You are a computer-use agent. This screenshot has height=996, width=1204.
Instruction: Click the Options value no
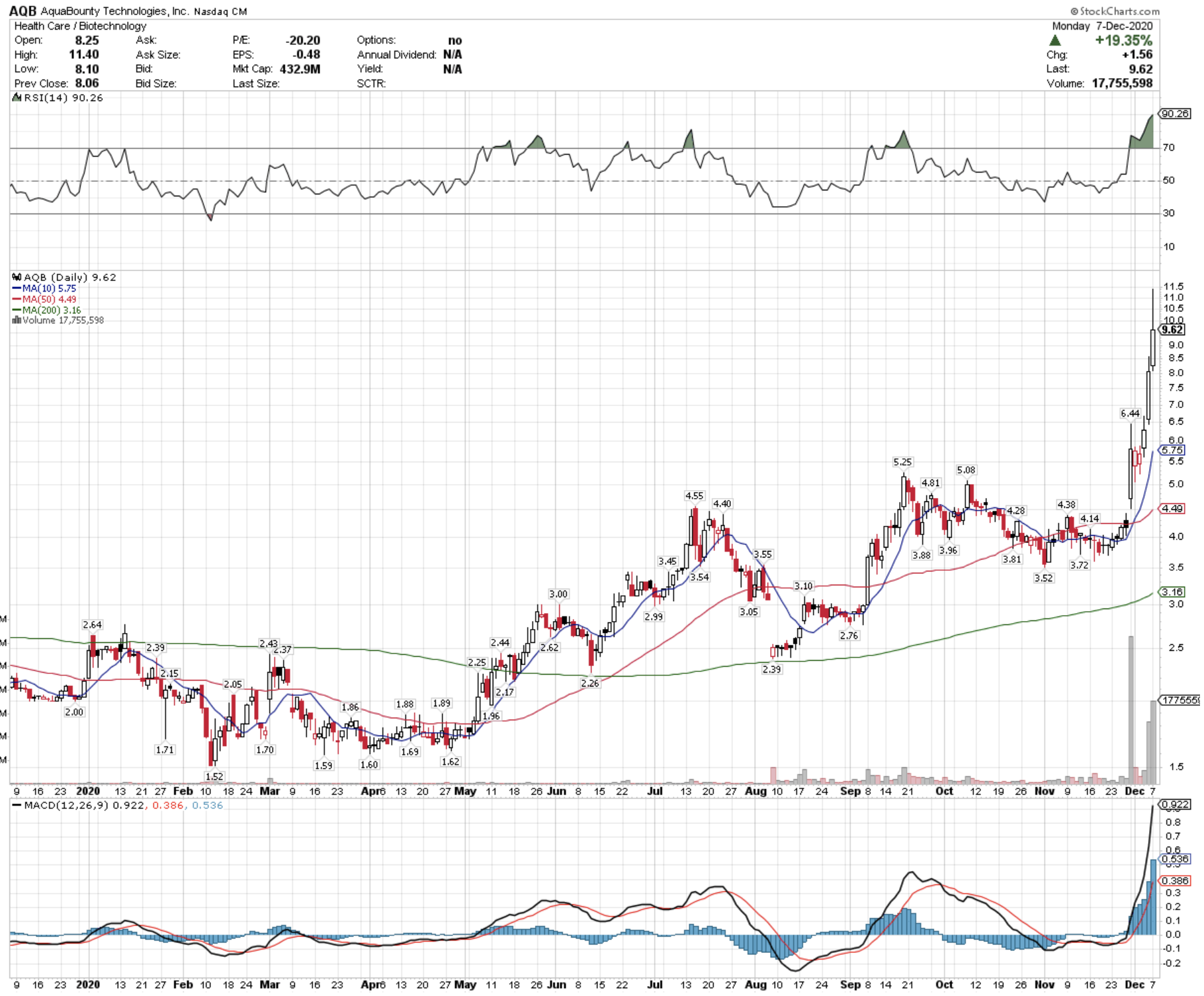pos(454,40)
